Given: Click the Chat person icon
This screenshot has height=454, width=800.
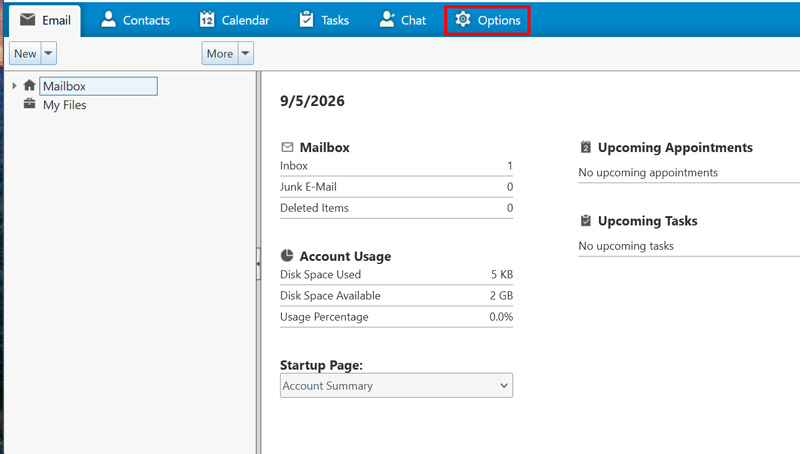Looking at the screenshot, I should tap(387, 19).
